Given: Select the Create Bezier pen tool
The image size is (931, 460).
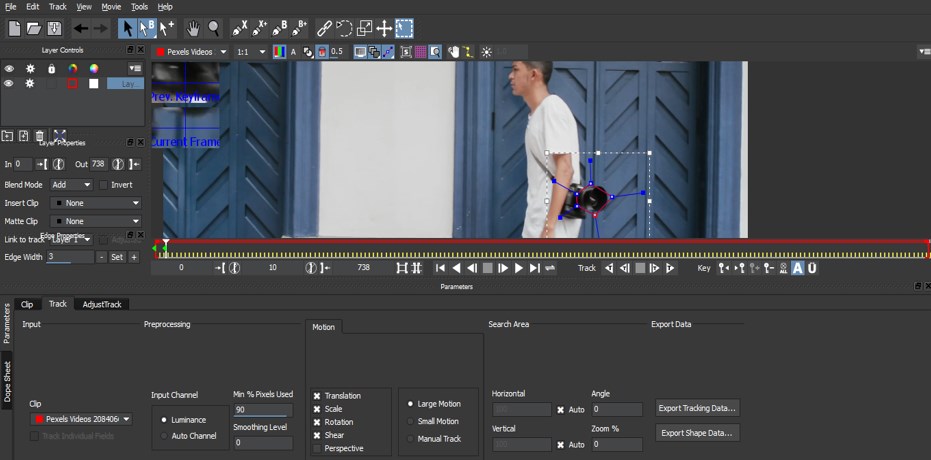Looking at the screenshot, I should 279,28.
